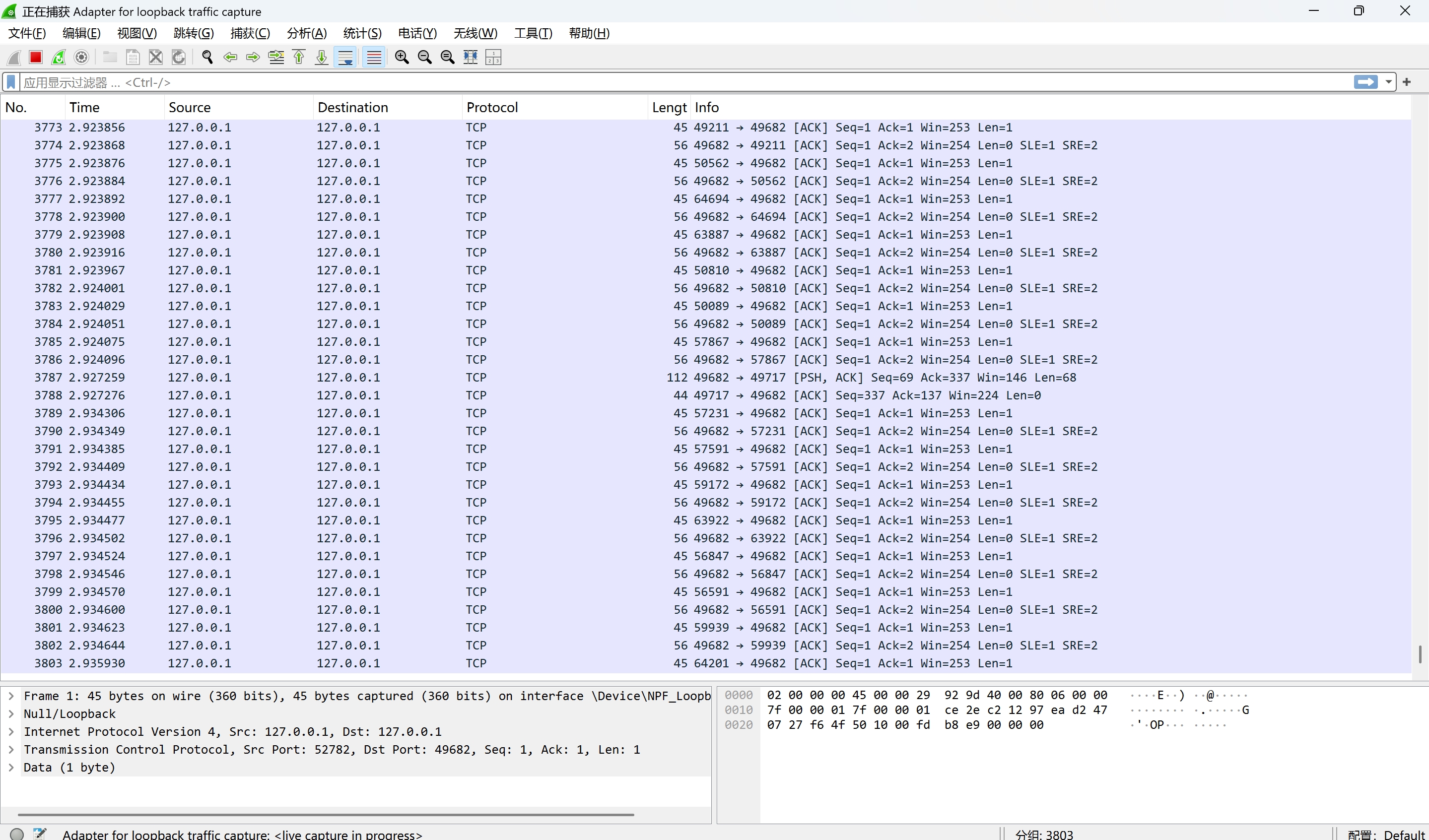
Task: Stop capture with the red square icon
Action: pos(36,57)
